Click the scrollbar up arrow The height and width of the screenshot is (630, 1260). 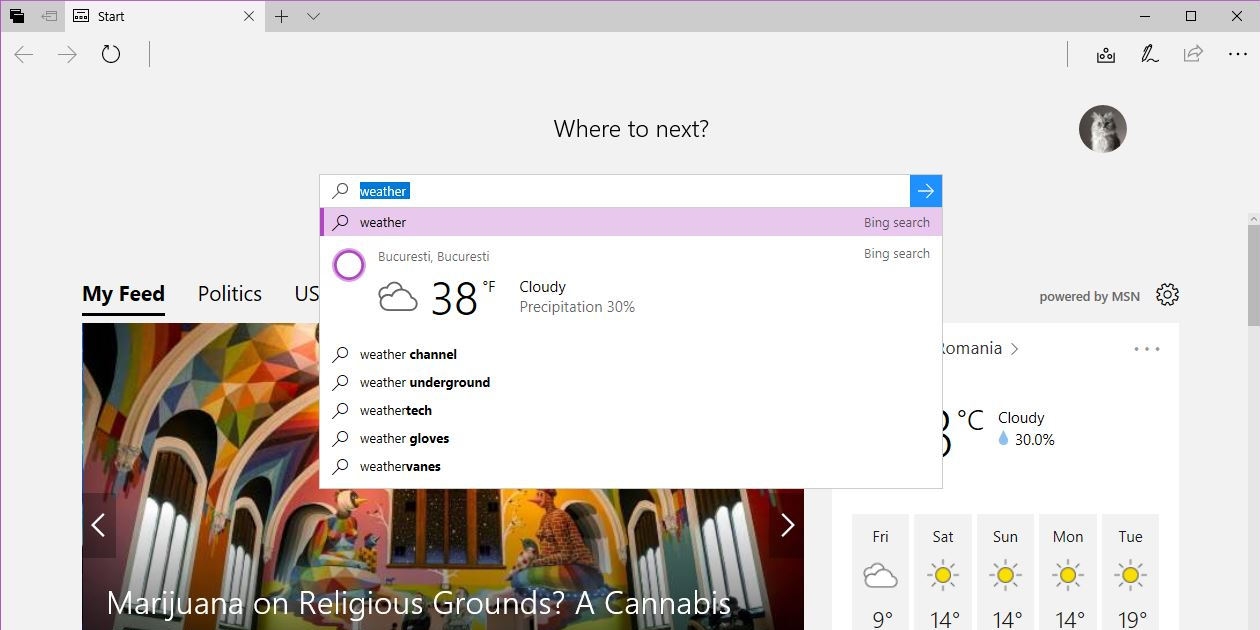pos(1253,217)
